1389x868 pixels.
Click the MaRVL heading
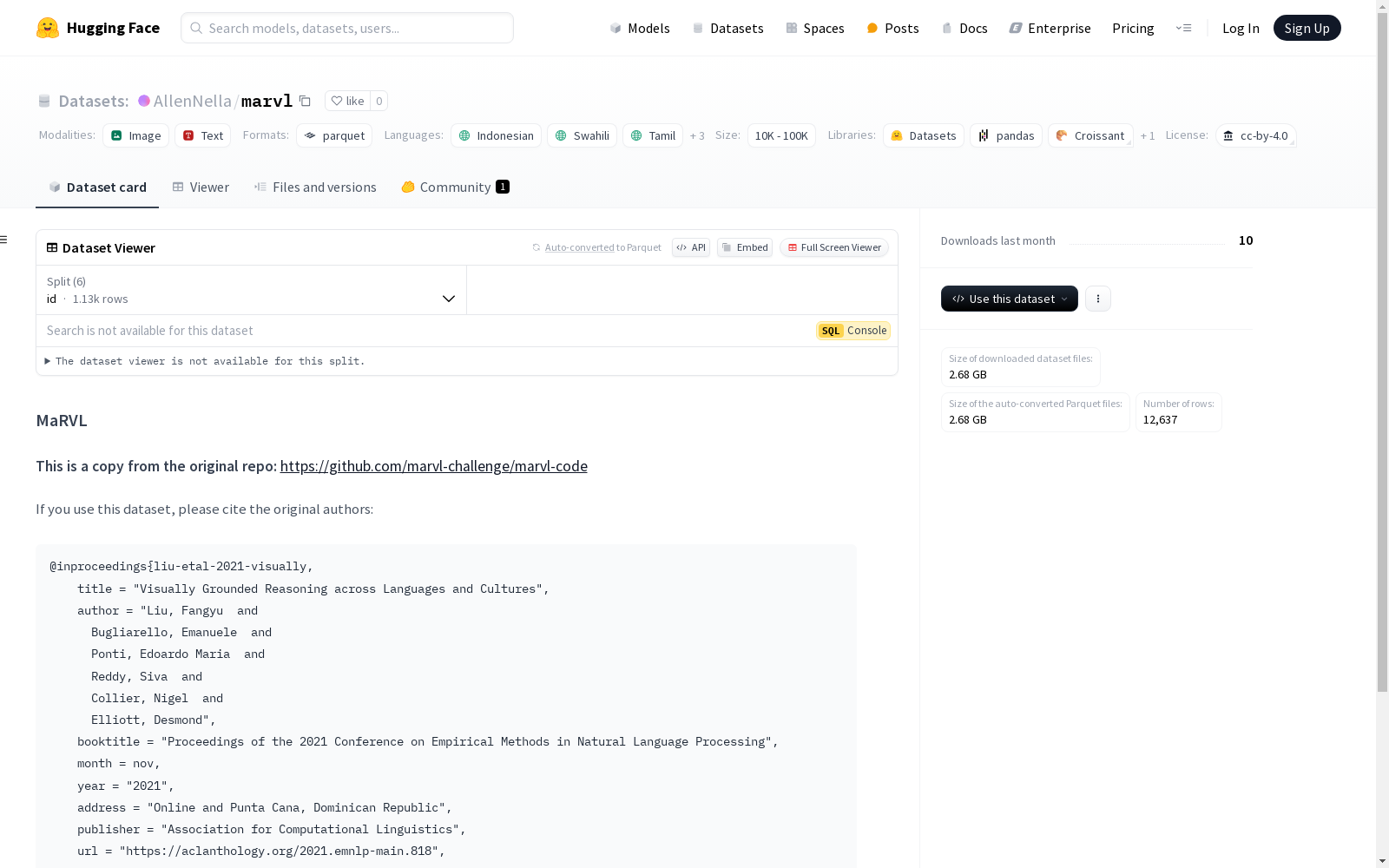62,421
